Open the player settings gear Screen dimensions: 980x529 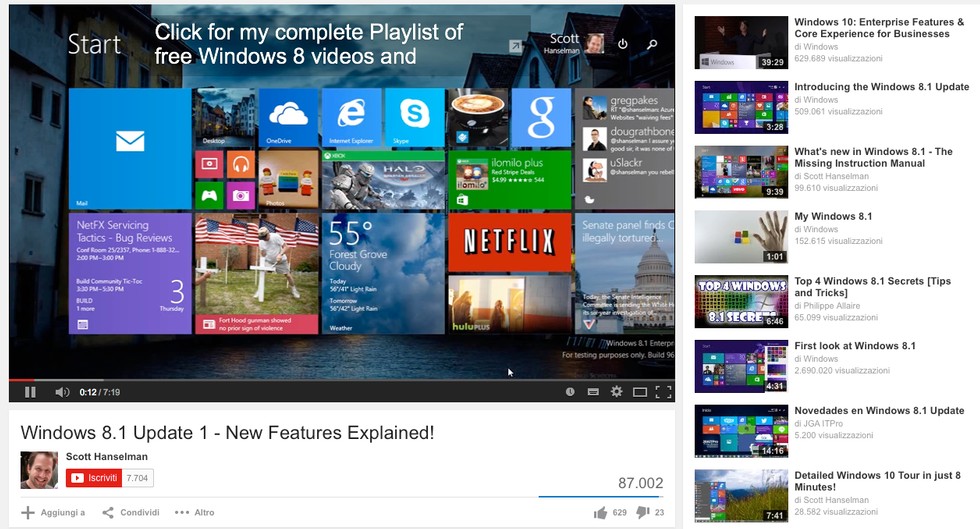pos(616,391)
